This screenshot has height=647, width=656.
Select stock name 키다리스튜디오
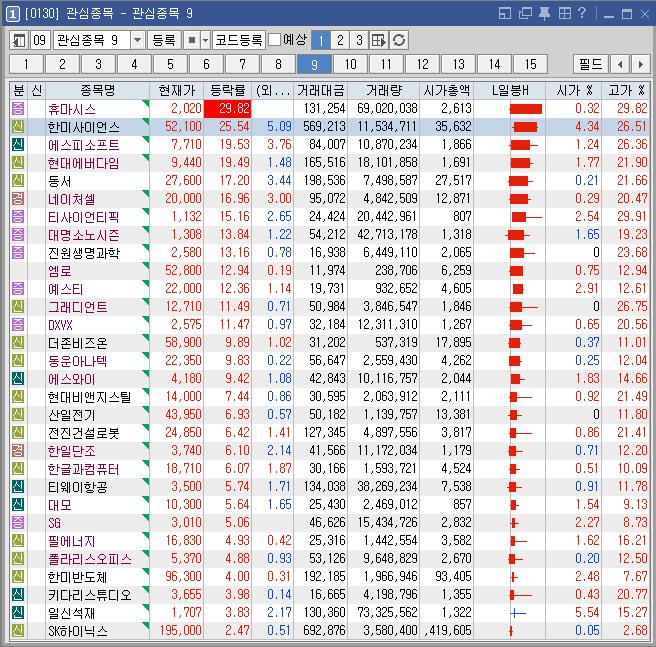coord(90,595)
